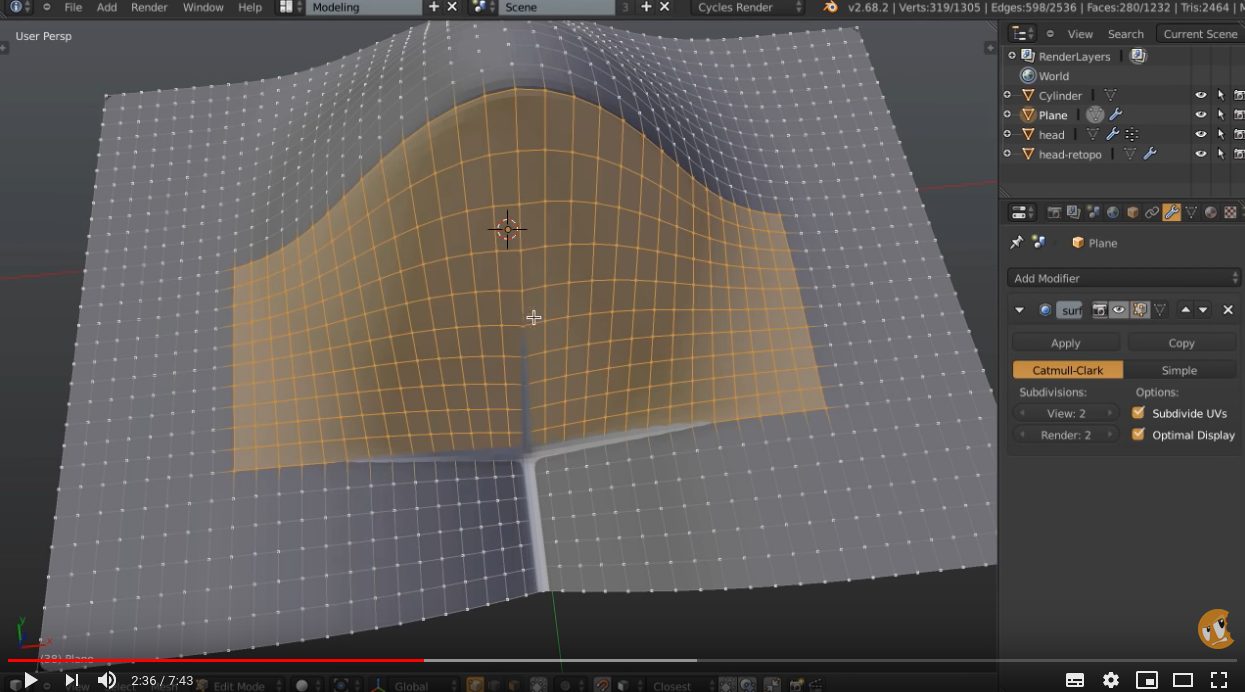Click the Apply modifier button
1245x692 pixels.
(x=1064, y=342)
